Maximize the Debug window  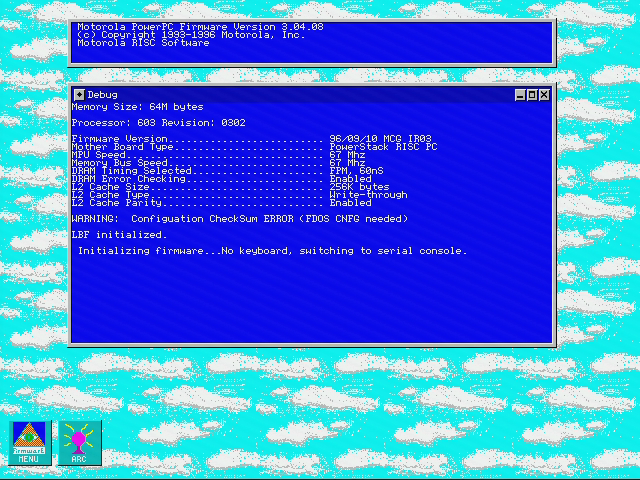point(532,95)
